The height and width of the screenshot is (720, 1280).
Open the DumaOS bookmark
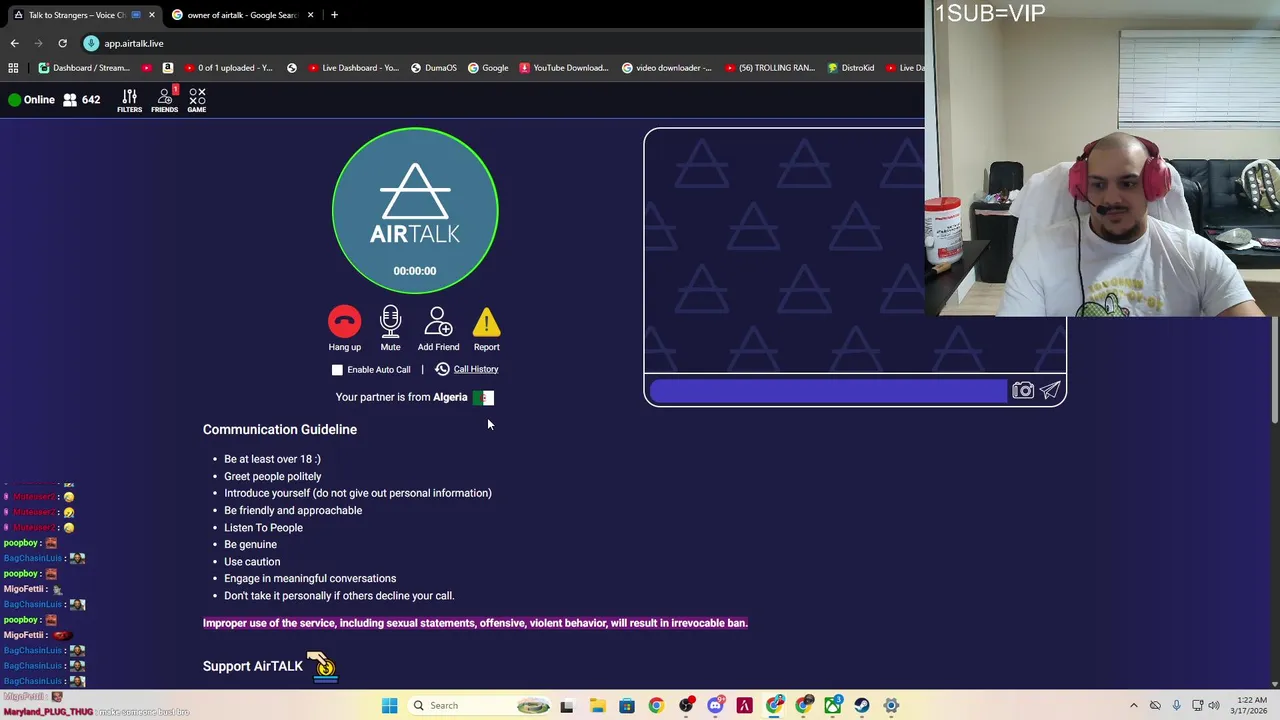pos(433,68)
